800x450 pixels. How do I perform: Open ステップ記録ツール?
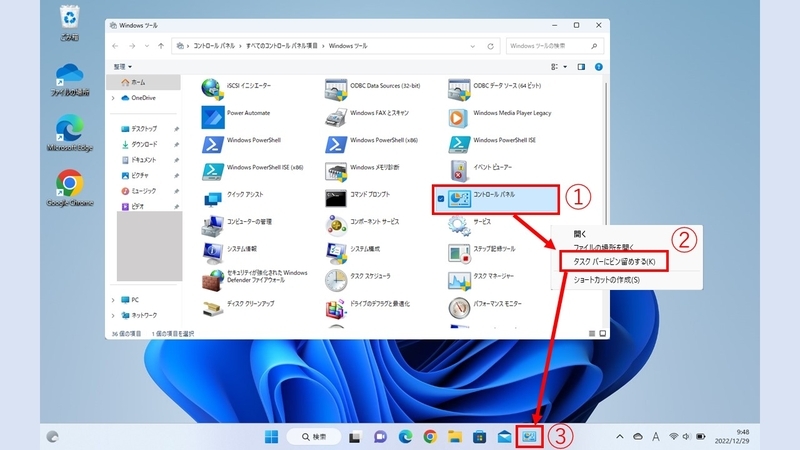coord(482,252)
